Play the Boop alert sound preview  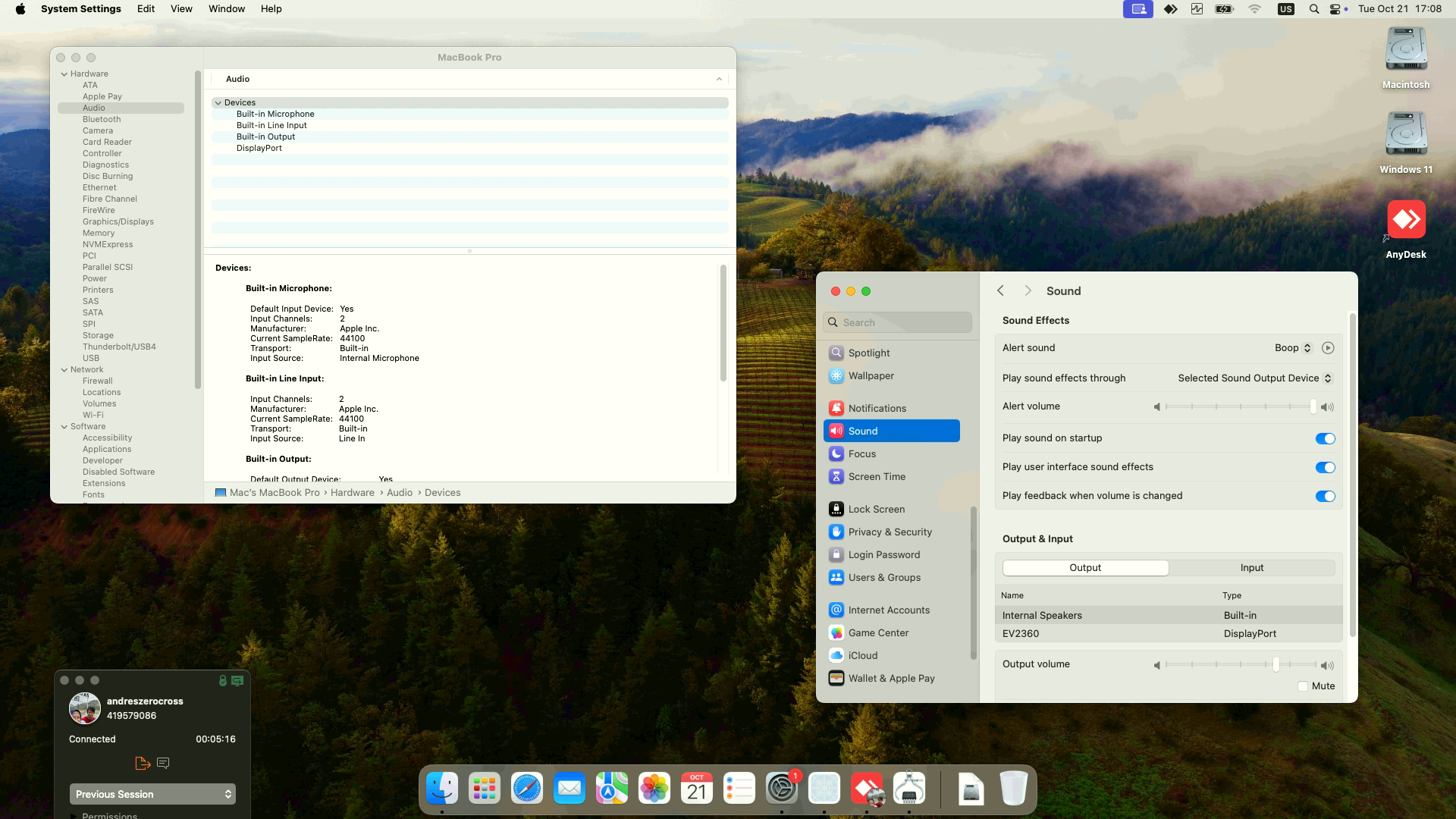pos(1327,348)
